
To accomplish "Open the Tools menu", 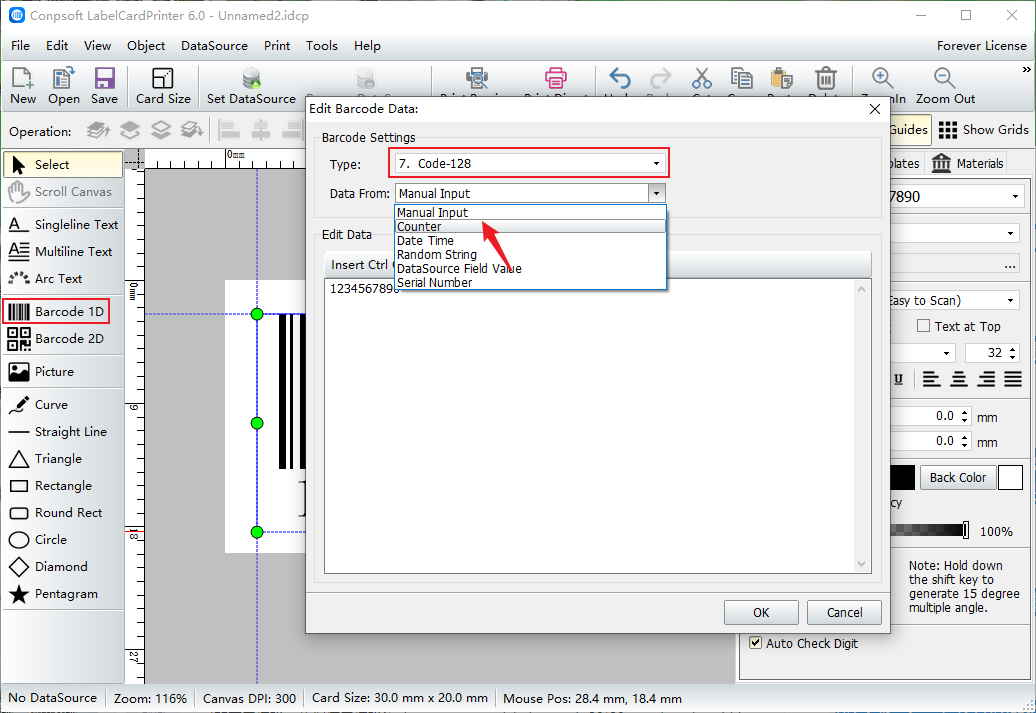I will point(322,46).
